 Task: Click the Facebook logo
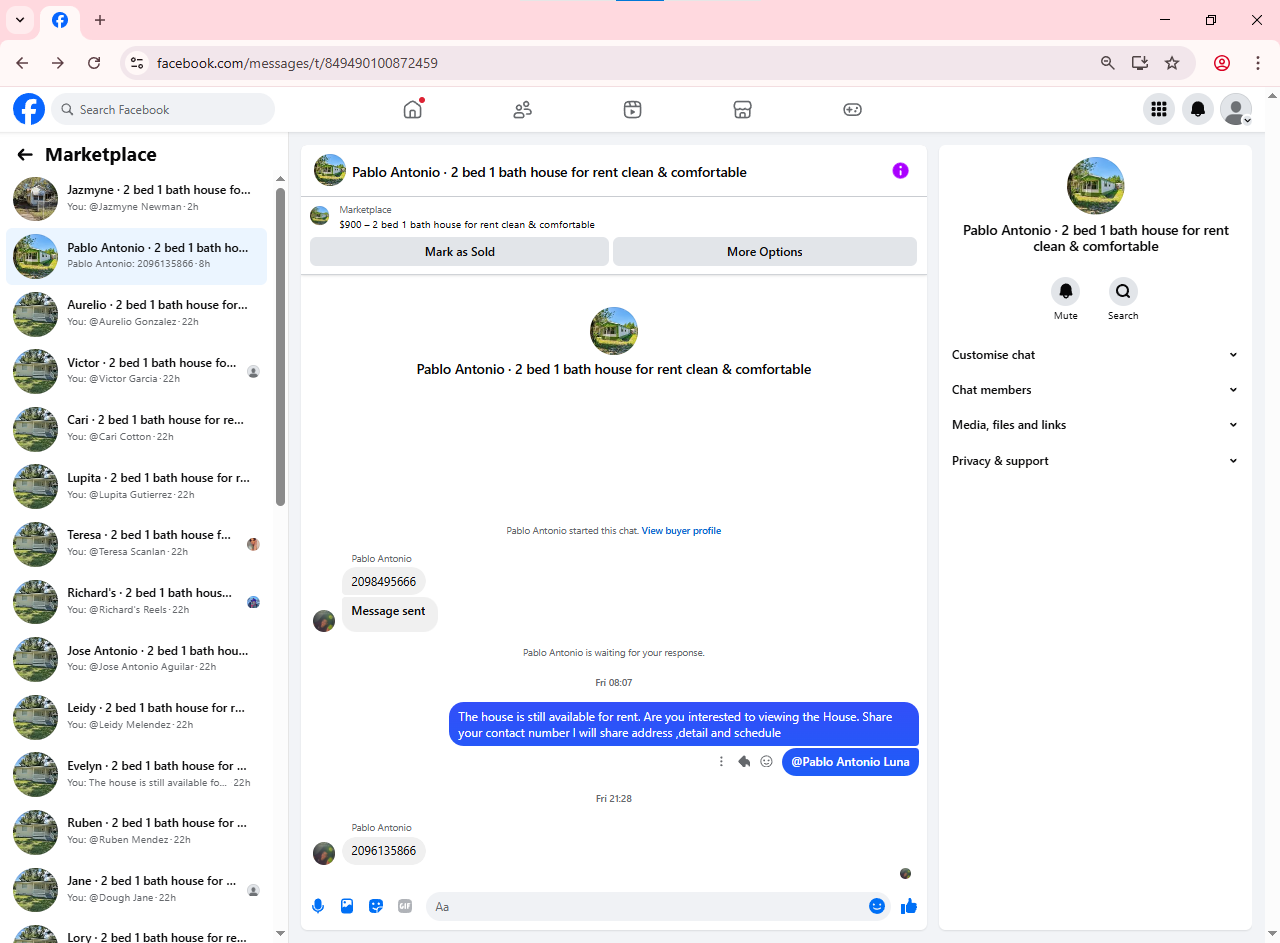(29, 109)
